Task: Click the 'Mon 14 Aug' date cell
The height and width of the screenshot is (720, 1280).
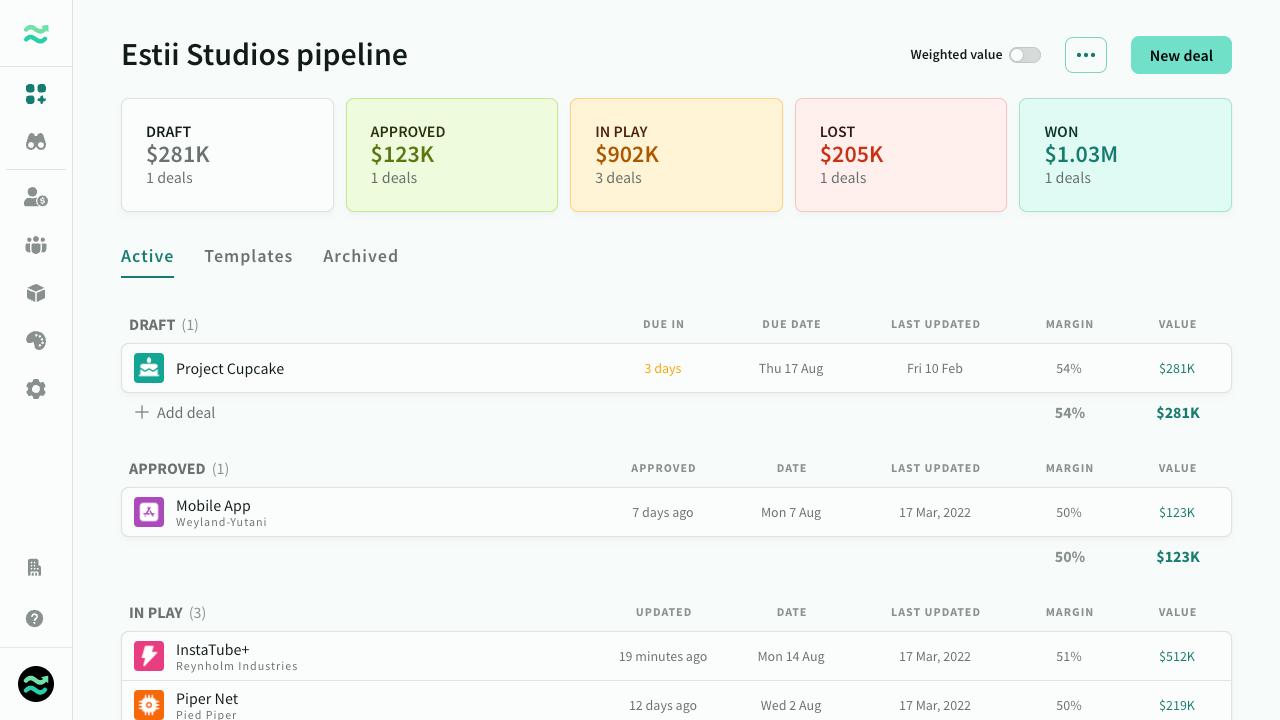Action: pyautogui.click(x=791, y=656)
